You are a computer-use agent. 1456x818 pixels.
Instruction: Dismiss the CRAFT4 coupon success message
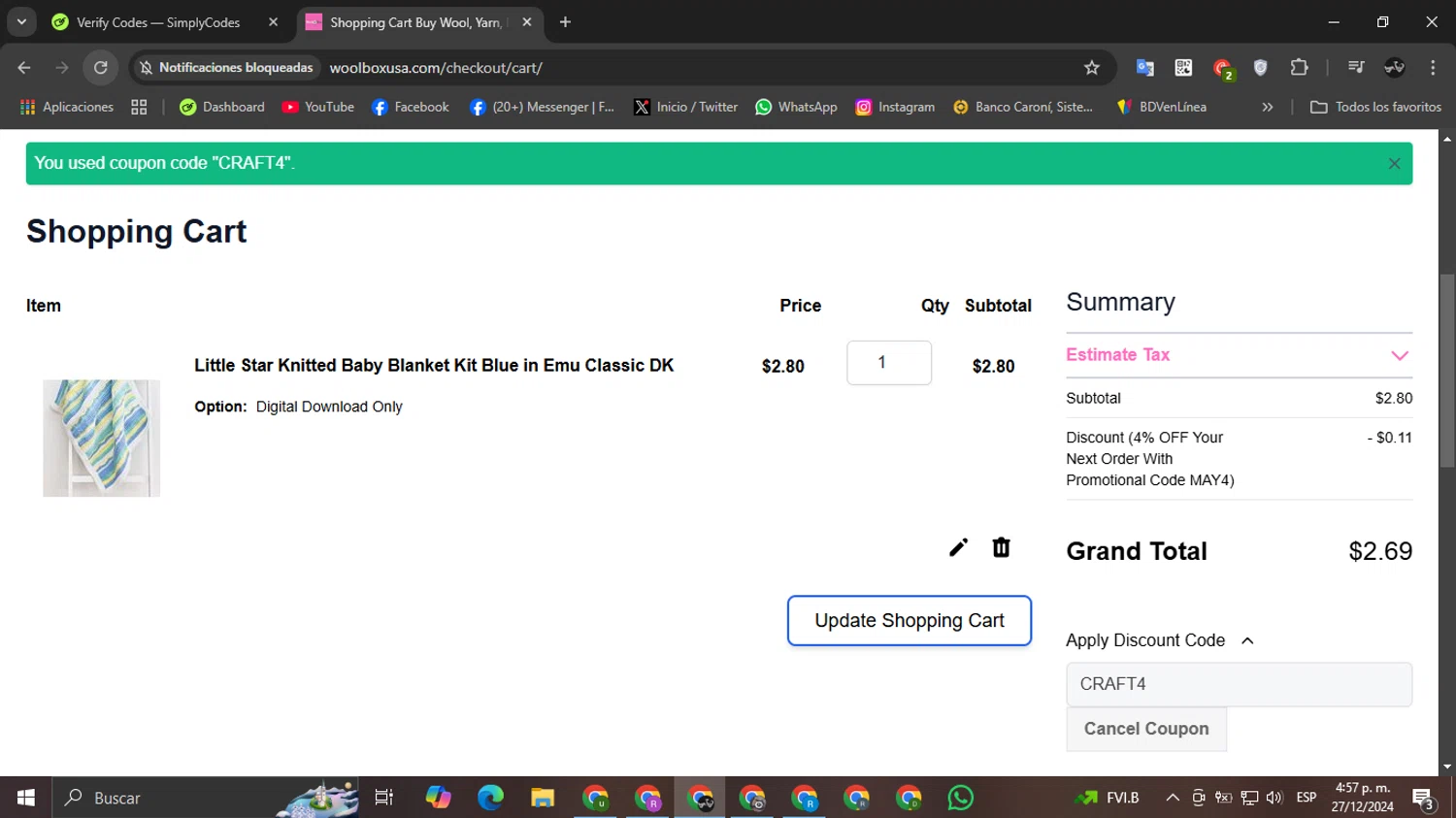(x=1394, y=164)
